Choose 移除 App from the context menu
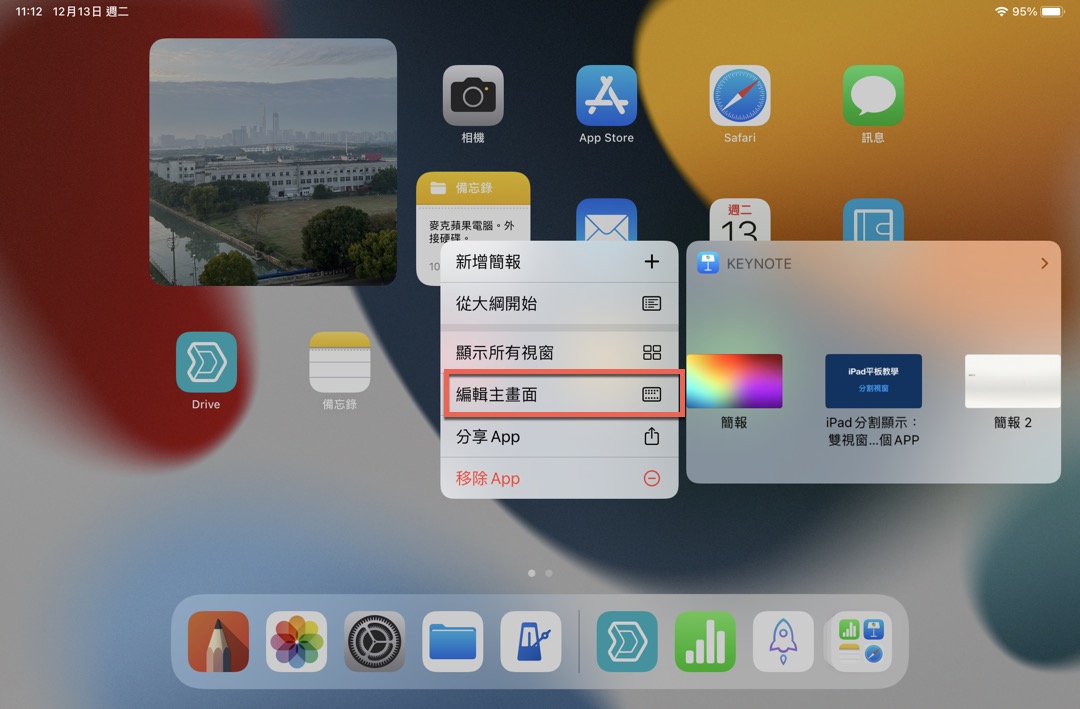This screenshot has height=709, width=1080. [x=558, y=478]
